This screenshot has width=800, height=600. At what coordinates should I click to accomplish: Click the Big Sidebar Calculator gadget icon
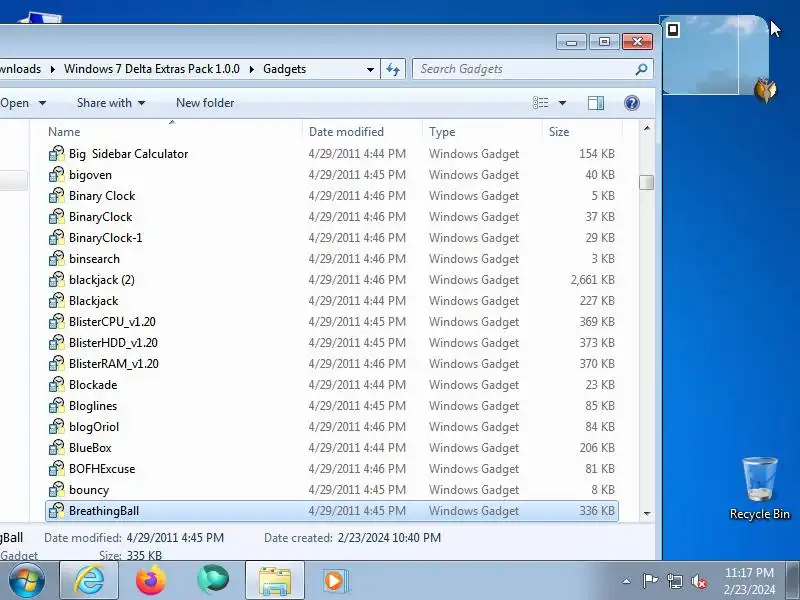[57, 154]
